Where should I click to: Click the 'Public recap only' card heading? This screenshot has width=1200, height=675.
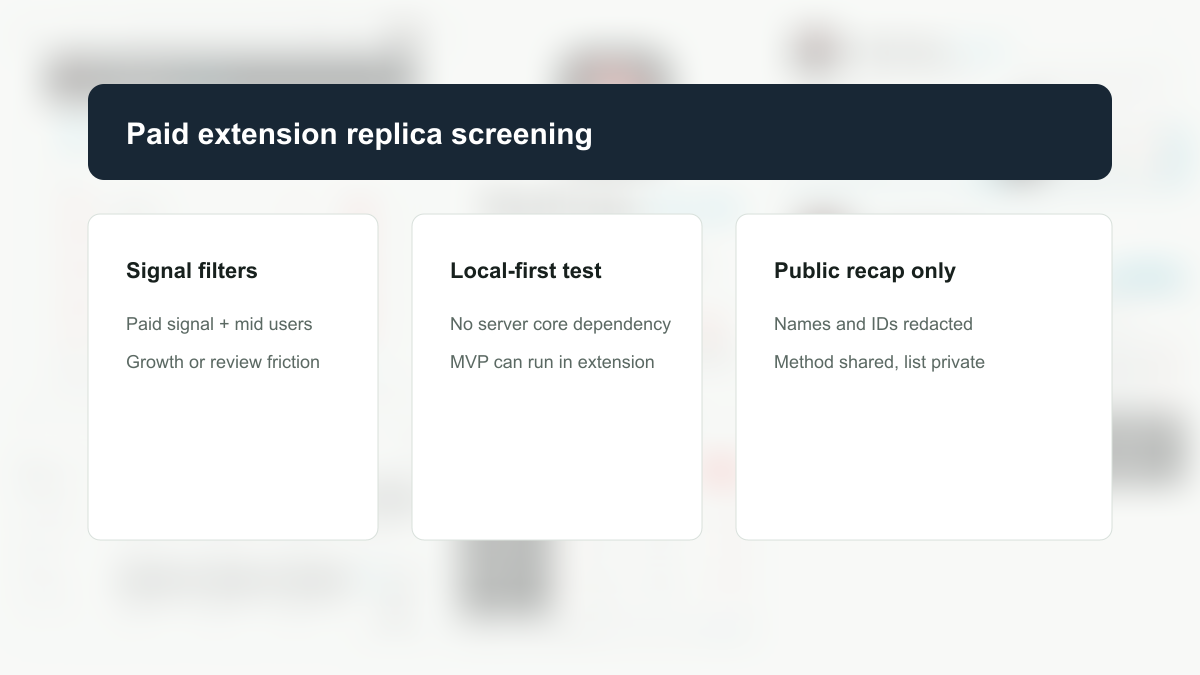tap(865, 271)
